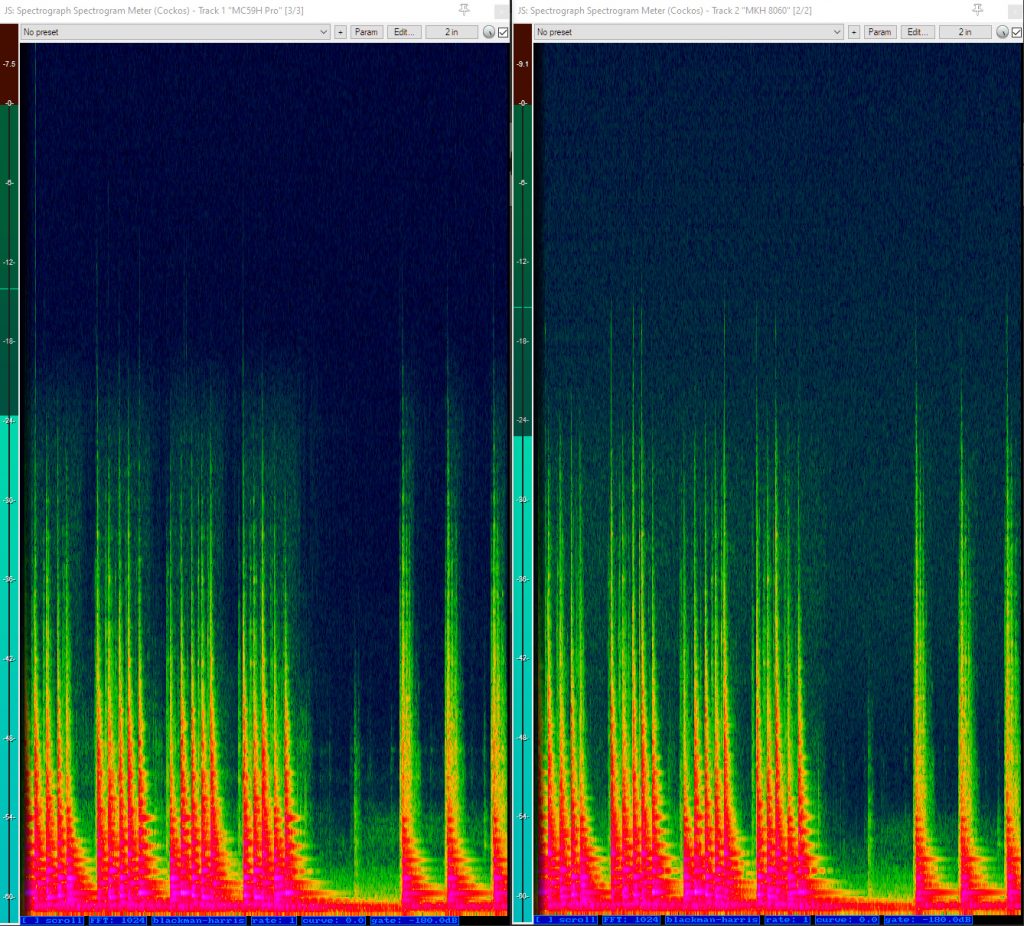Open the Track 1 'No preset' dropdown
1024x926 pixels.
[x=176, y=32]
